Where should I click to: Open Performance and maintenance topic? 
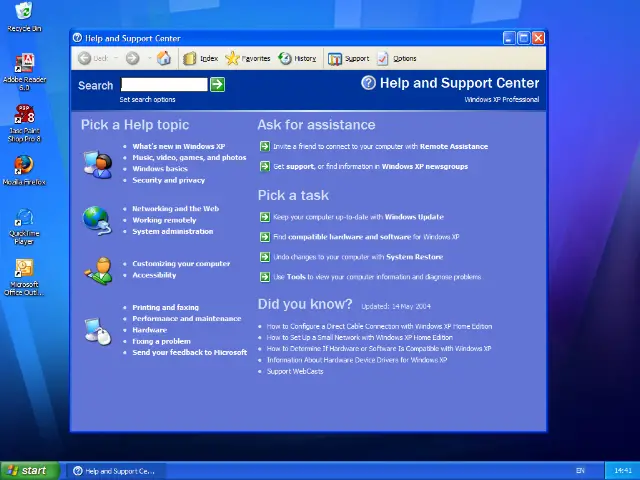pyautogui.click(x=187, y=318)
